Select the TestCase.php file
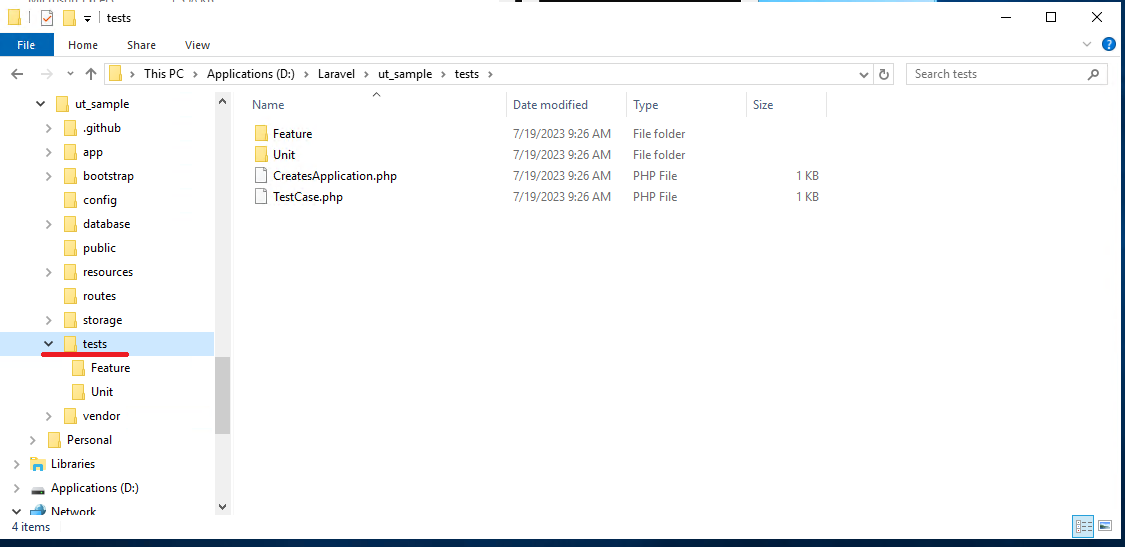This screenshot has height=547, width=1125. click(308, 197)
